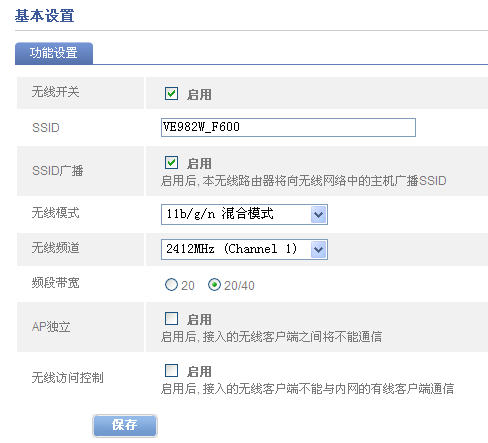
Task: Click the 20/40 label text
Action: (239, 286)
